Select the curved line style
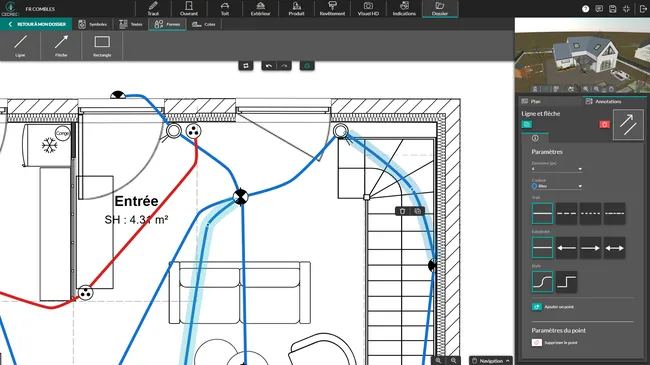The width and height of the screenshot is (650, 365). 542,282
